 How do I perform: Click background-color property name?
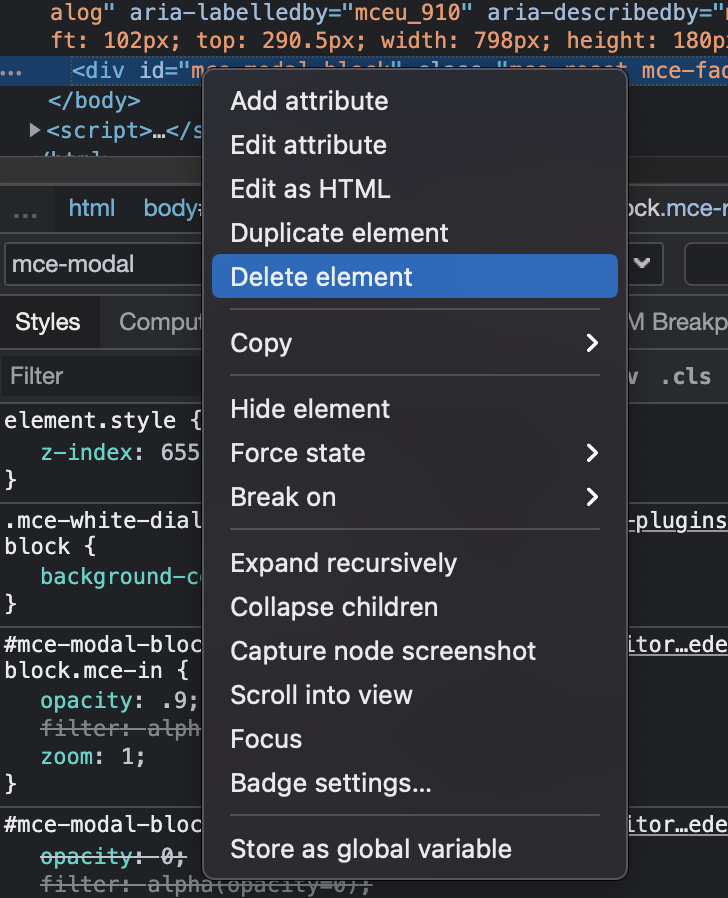point(120,576)
